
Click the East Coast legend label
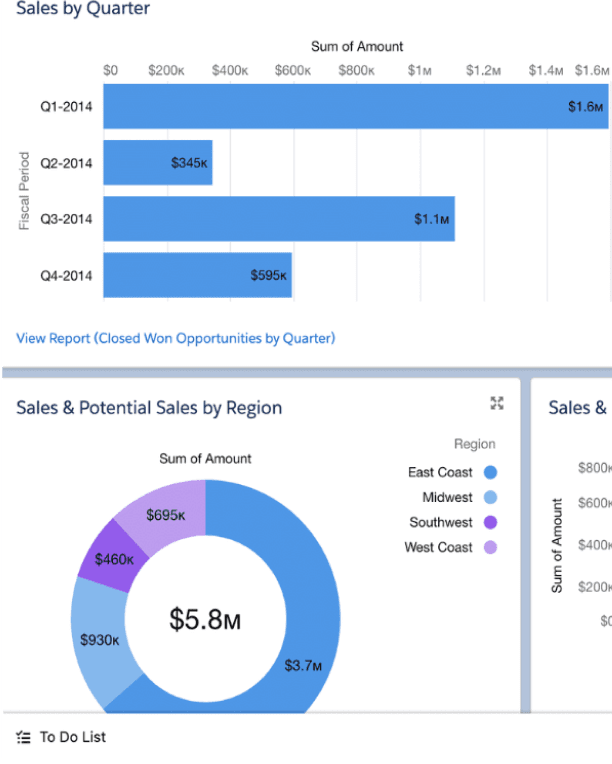coord(440,472)
